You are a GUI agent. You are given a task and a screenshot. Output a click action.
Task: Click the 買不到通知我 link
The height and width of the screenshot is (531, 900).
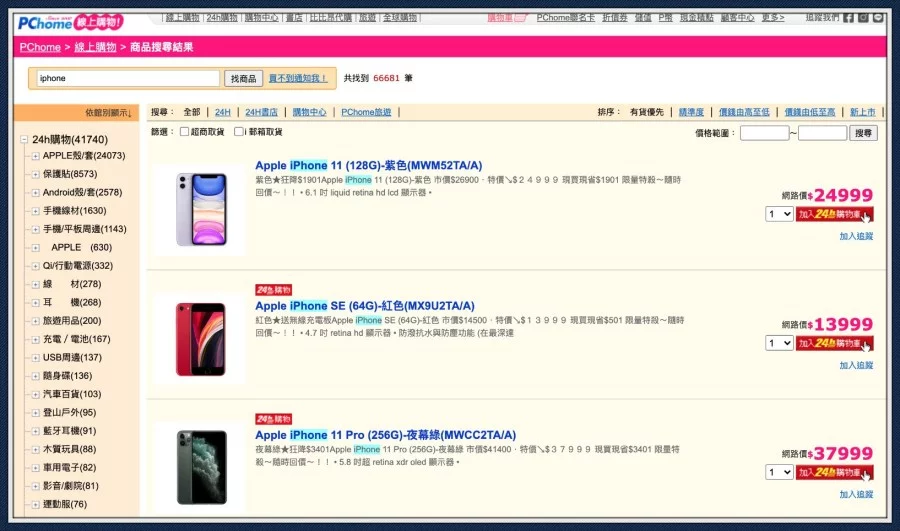[x=298, y=78]
